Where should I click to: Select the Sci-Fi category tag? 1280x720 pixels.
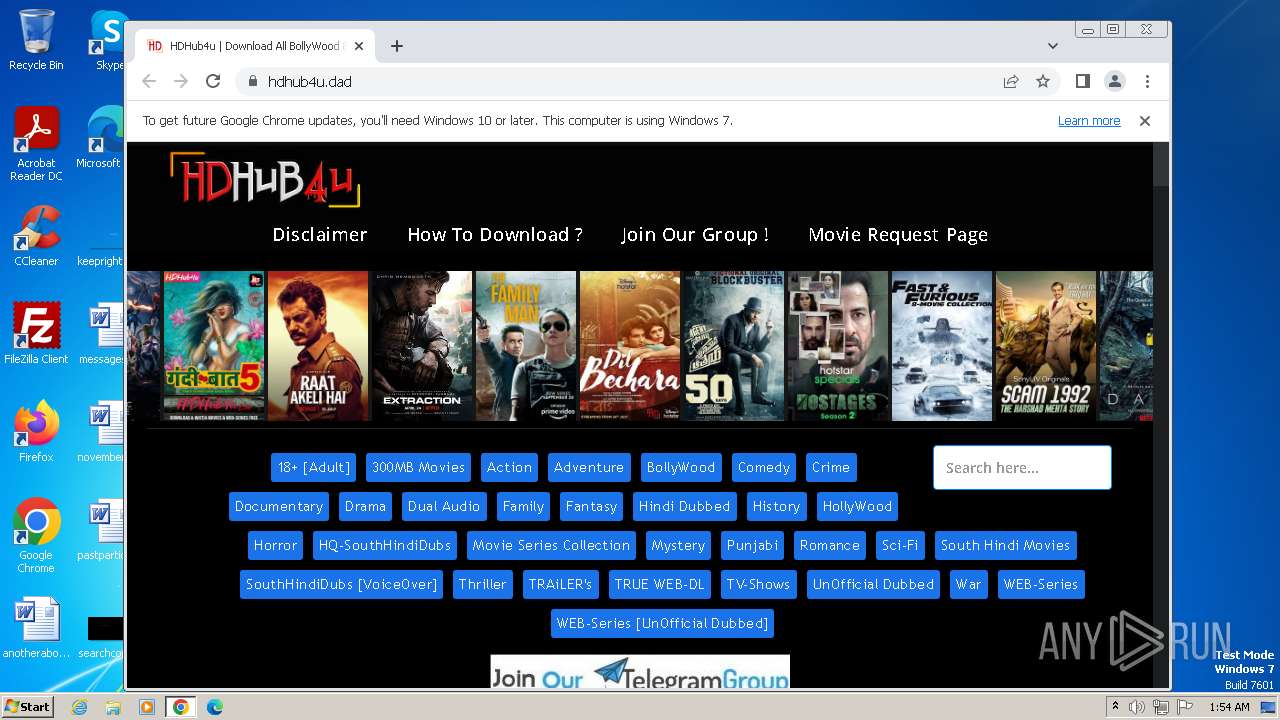coord(900,545)
